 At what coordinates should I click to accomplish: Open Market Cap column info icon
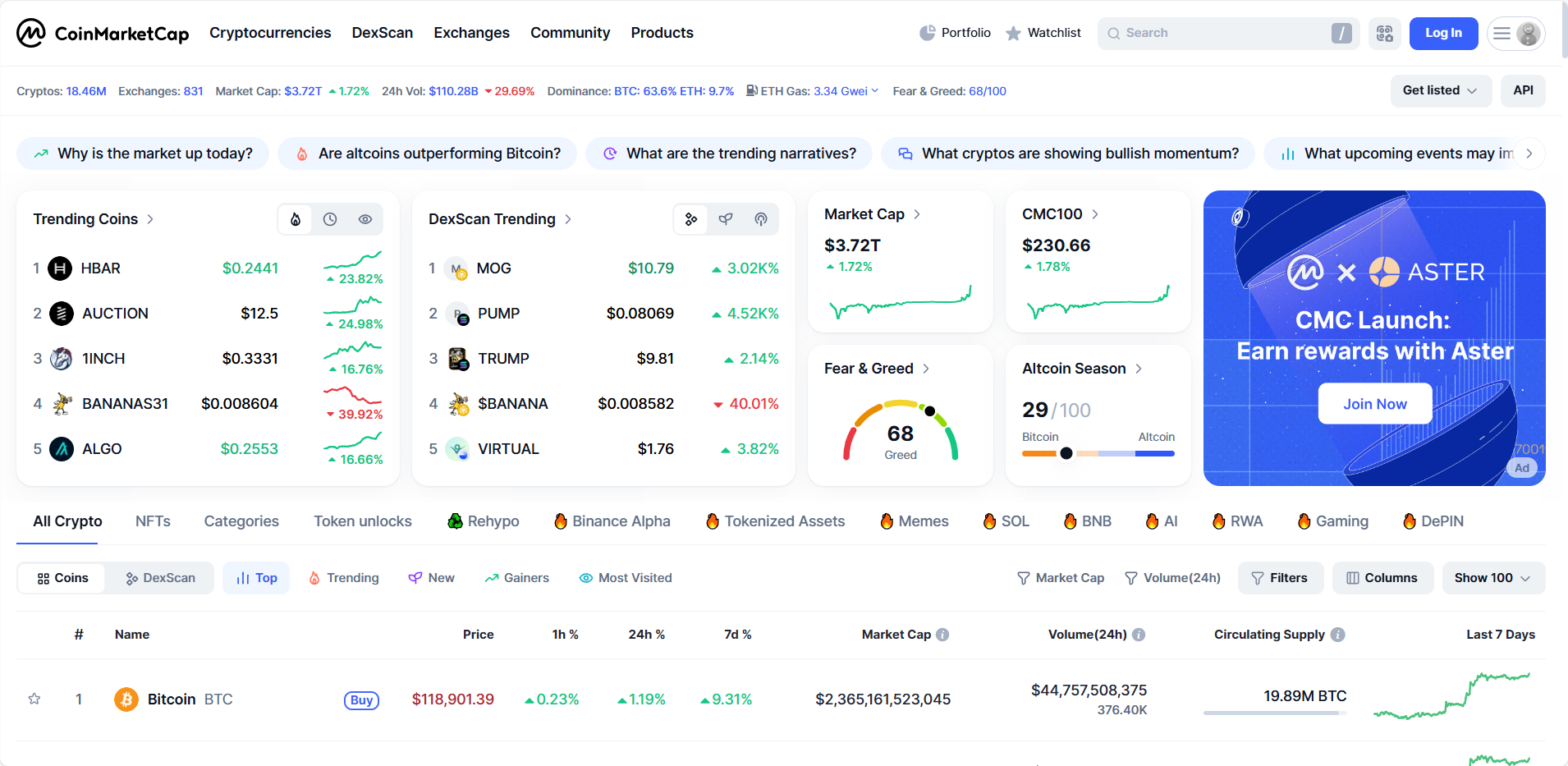pos(942,635)
